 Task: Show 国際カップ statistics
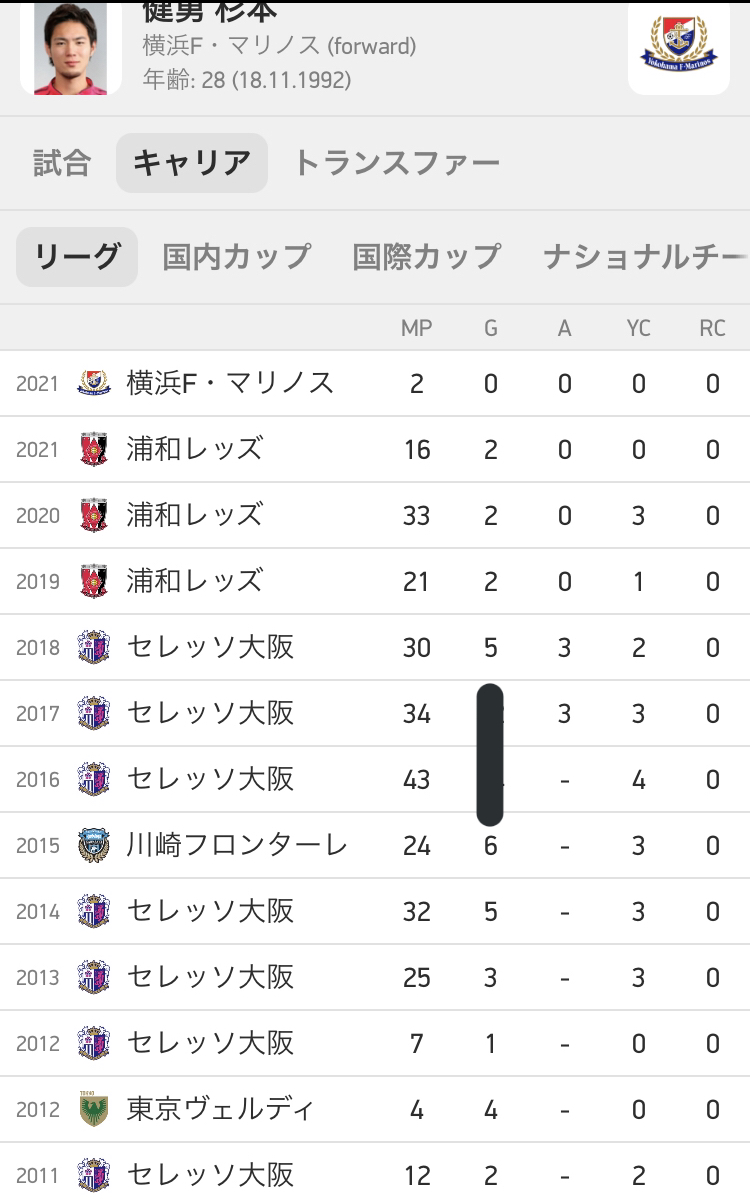pos(427,257)
